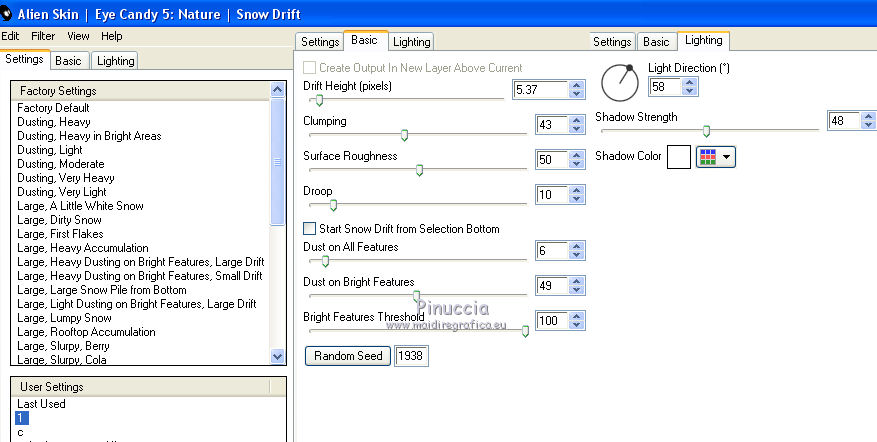Open the shadow color palette dropdown
The height and width of the screenshot is (442, 877).
click(x=716, y=157)
